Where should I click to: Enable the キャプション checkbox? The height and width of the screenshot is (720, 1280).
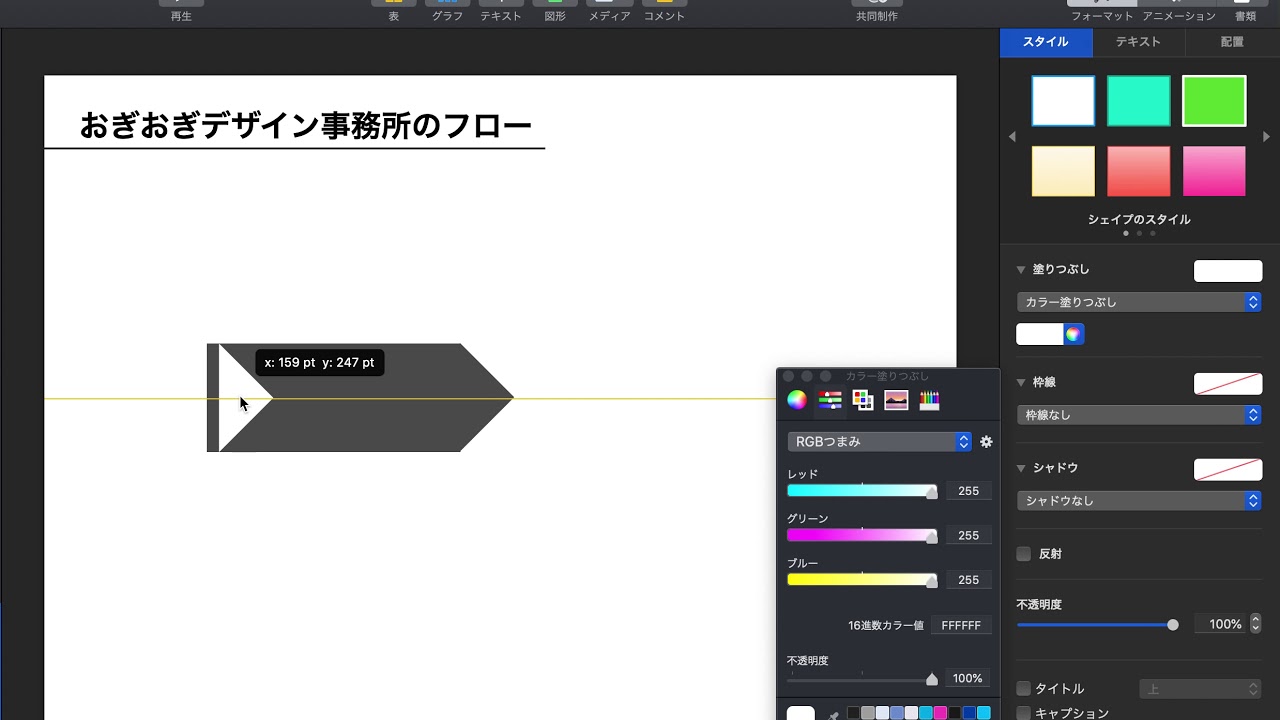pos(1023,713)
